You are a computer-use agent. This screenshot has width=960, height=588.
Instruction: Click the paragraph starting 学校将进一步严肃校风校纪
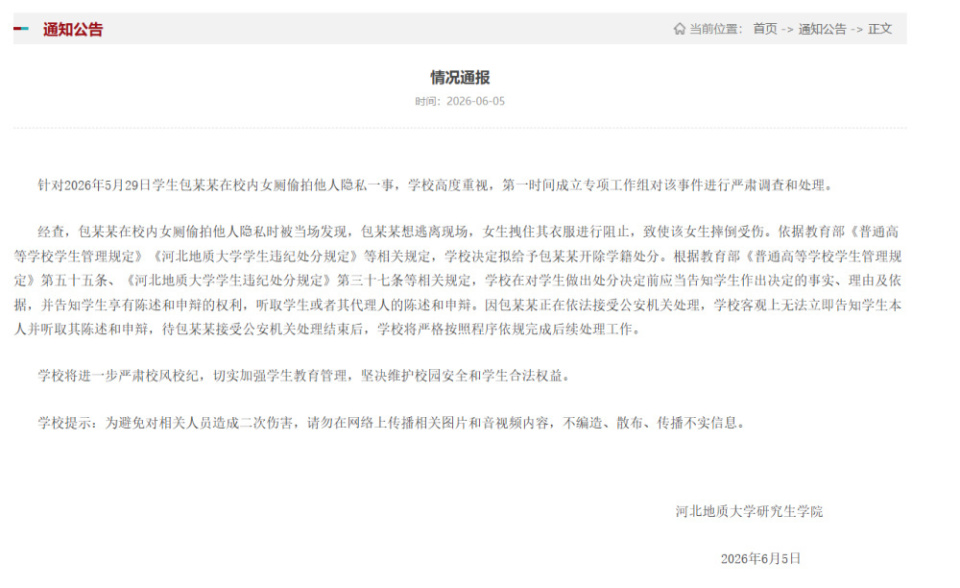coord(304,375)
